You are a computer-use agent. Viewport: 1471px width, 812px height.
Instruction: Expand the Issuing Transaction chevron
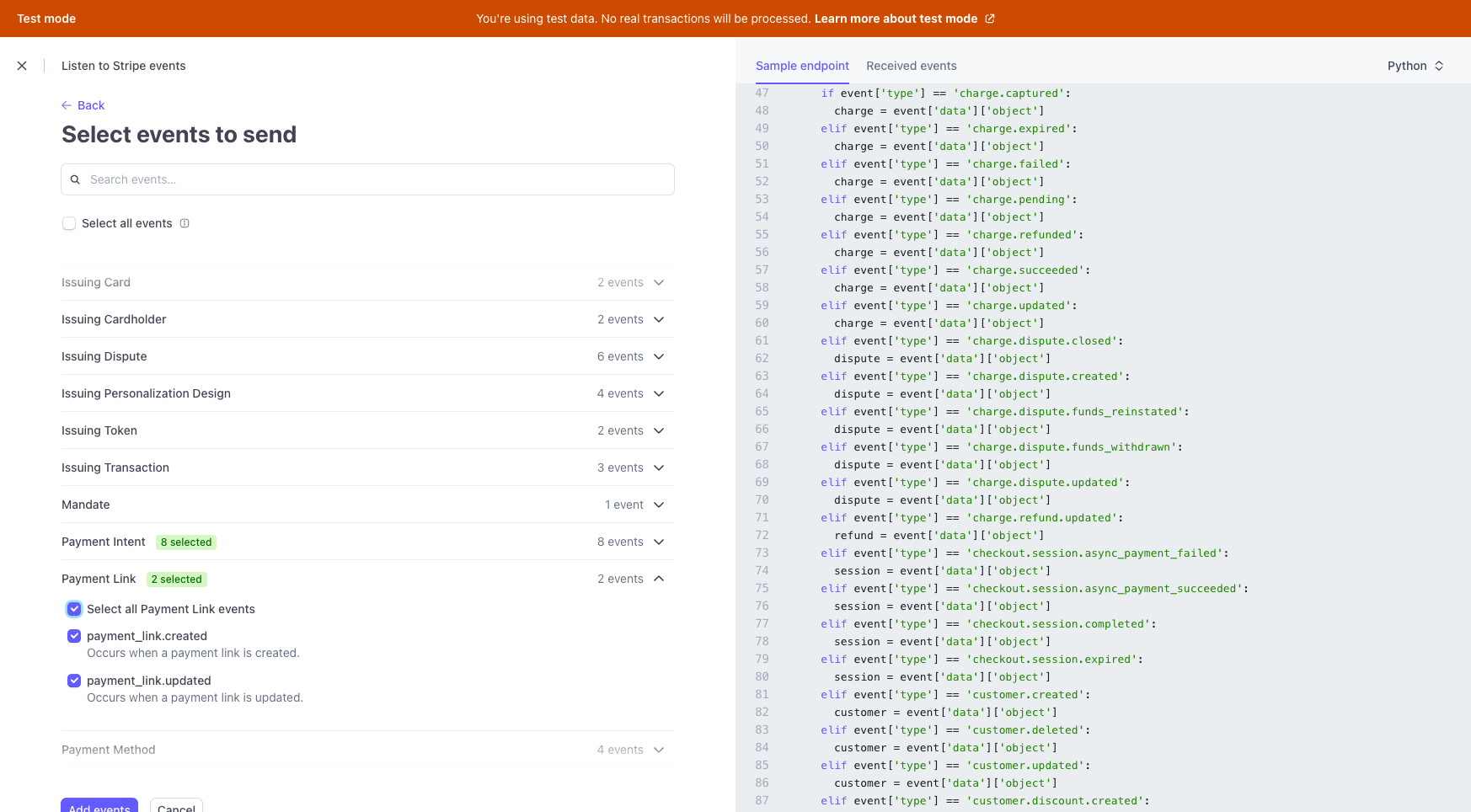(659, 467)
